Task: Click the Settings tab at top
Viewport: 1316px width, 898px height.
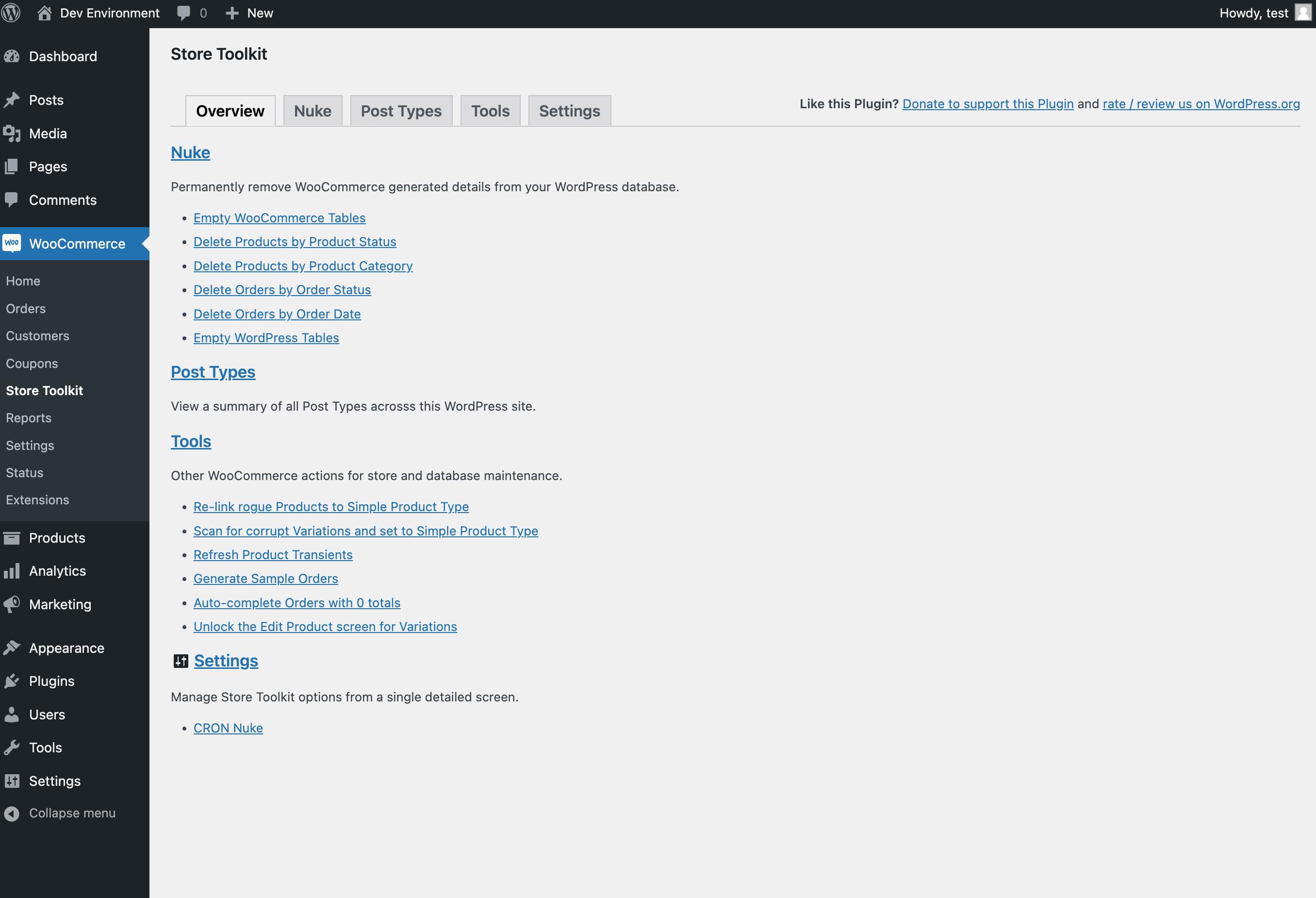Action: point(568,110)
